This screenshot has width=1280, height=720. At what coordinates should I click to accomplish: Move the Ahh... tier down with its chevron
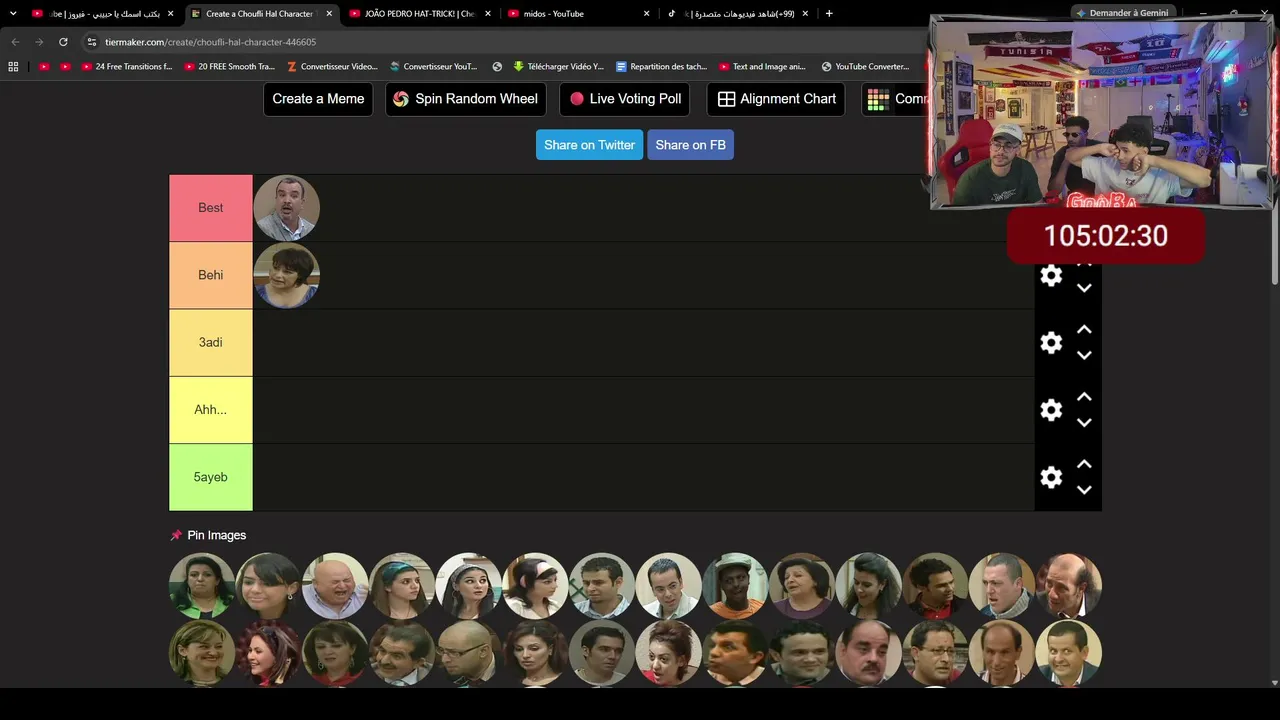tap(1084, 422)
